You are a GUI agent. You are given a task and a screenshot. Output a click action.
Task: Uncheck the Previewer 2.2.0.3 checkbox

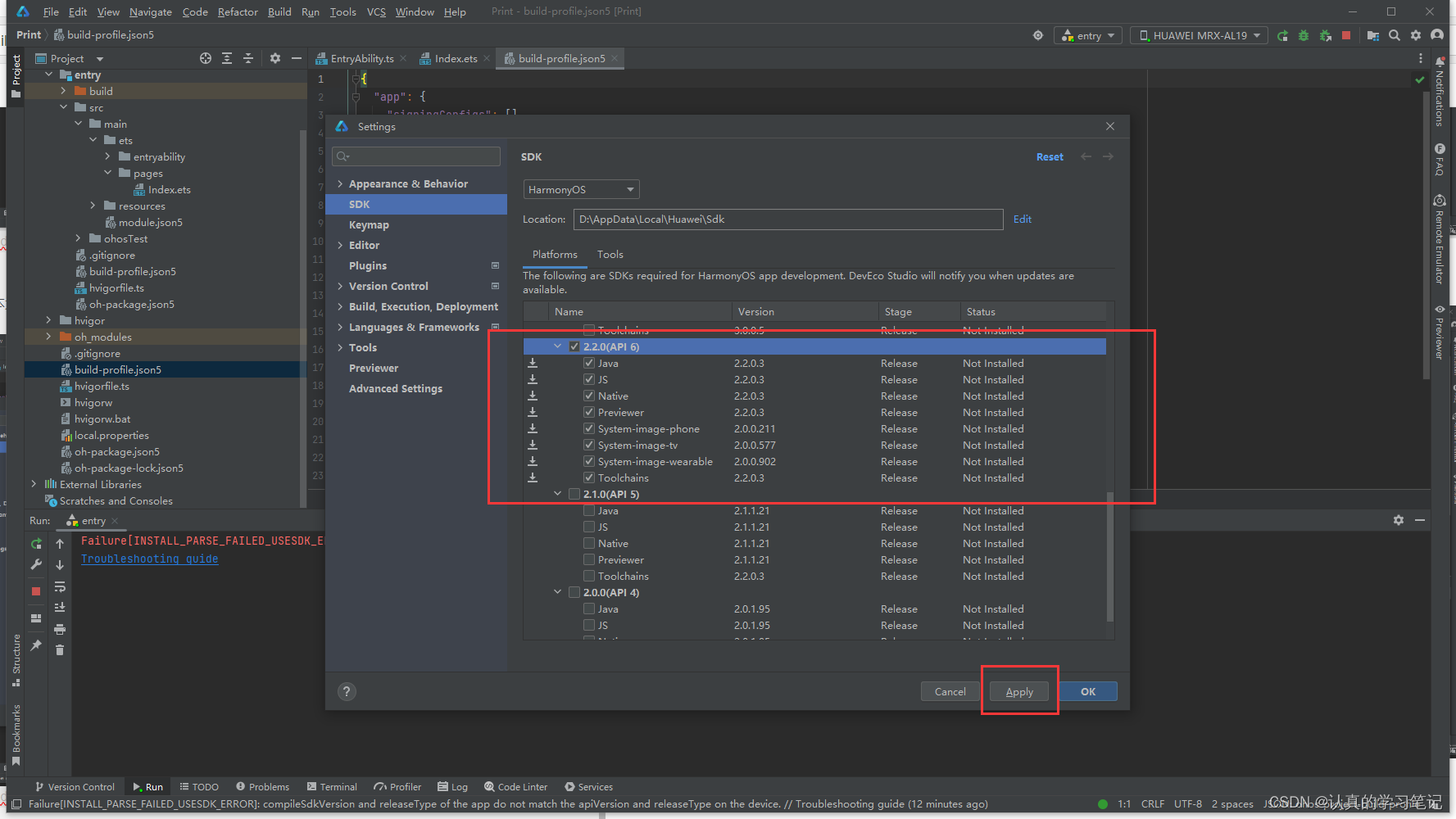(x=589, y=412)
